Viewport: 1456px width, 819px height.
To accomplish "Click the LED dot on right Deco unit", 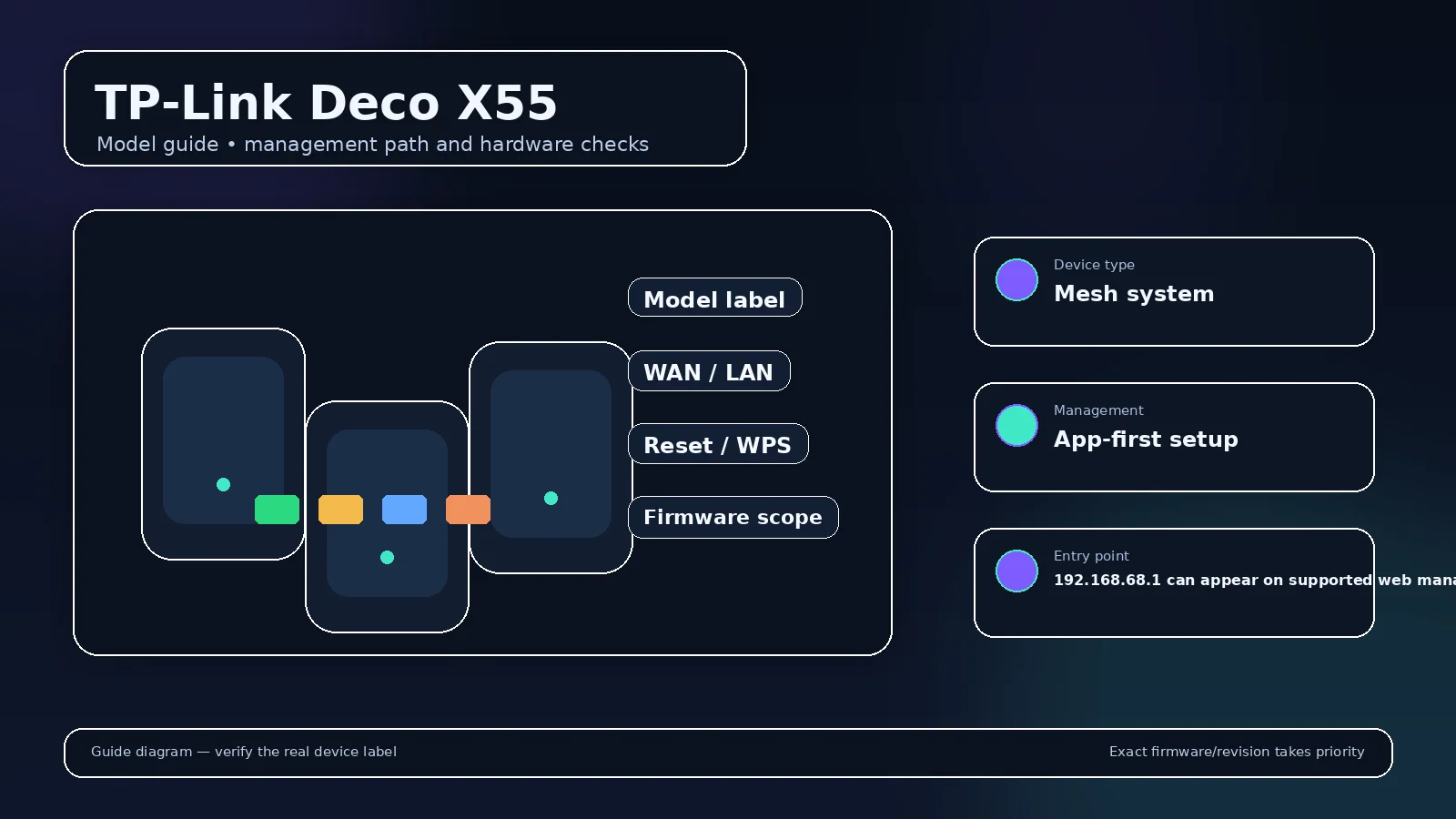I will pyautogui.click(x=551, y=498).
